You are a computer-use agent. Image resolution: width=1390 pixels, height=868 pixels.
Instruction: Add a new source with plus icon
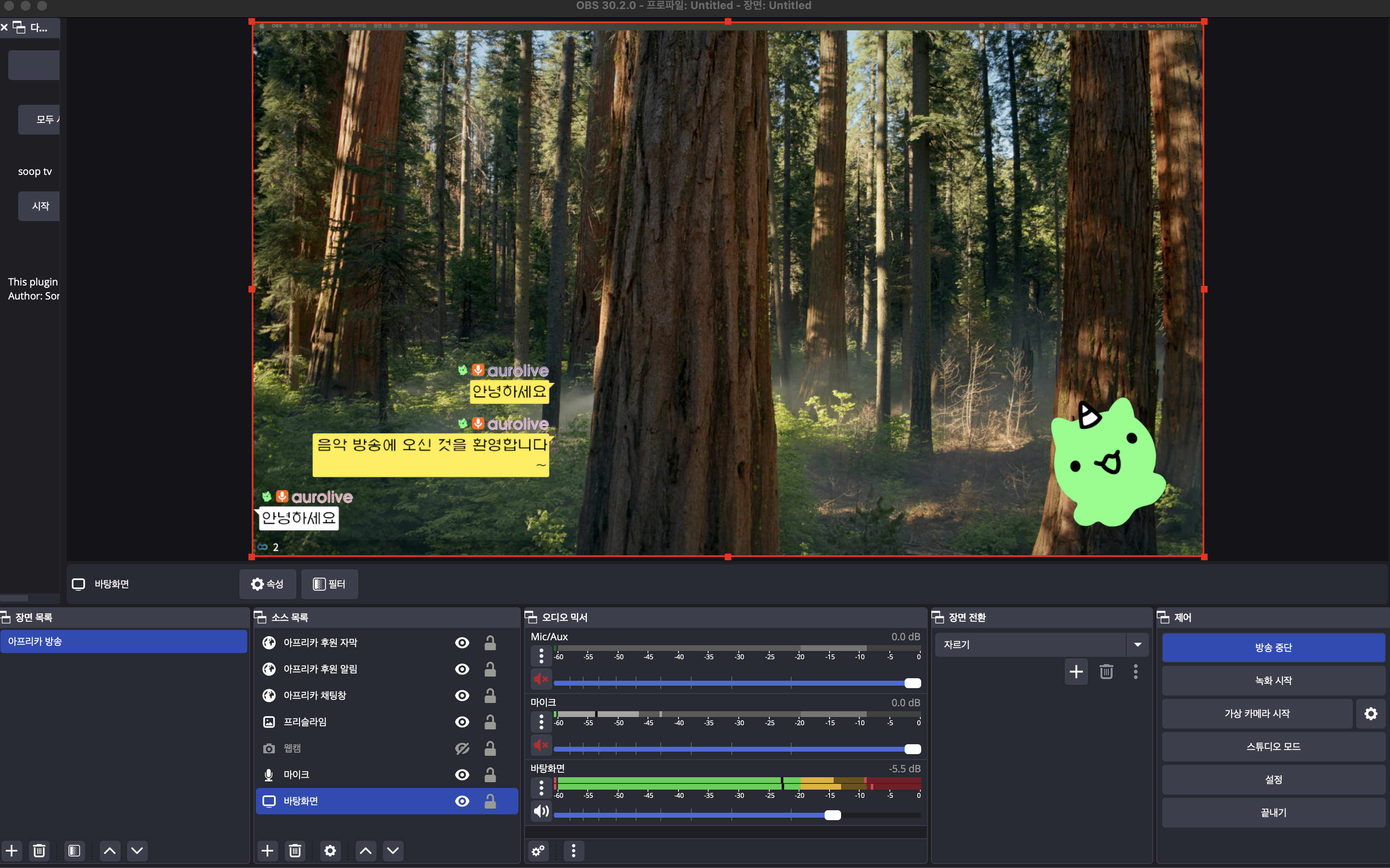point(267,851)
